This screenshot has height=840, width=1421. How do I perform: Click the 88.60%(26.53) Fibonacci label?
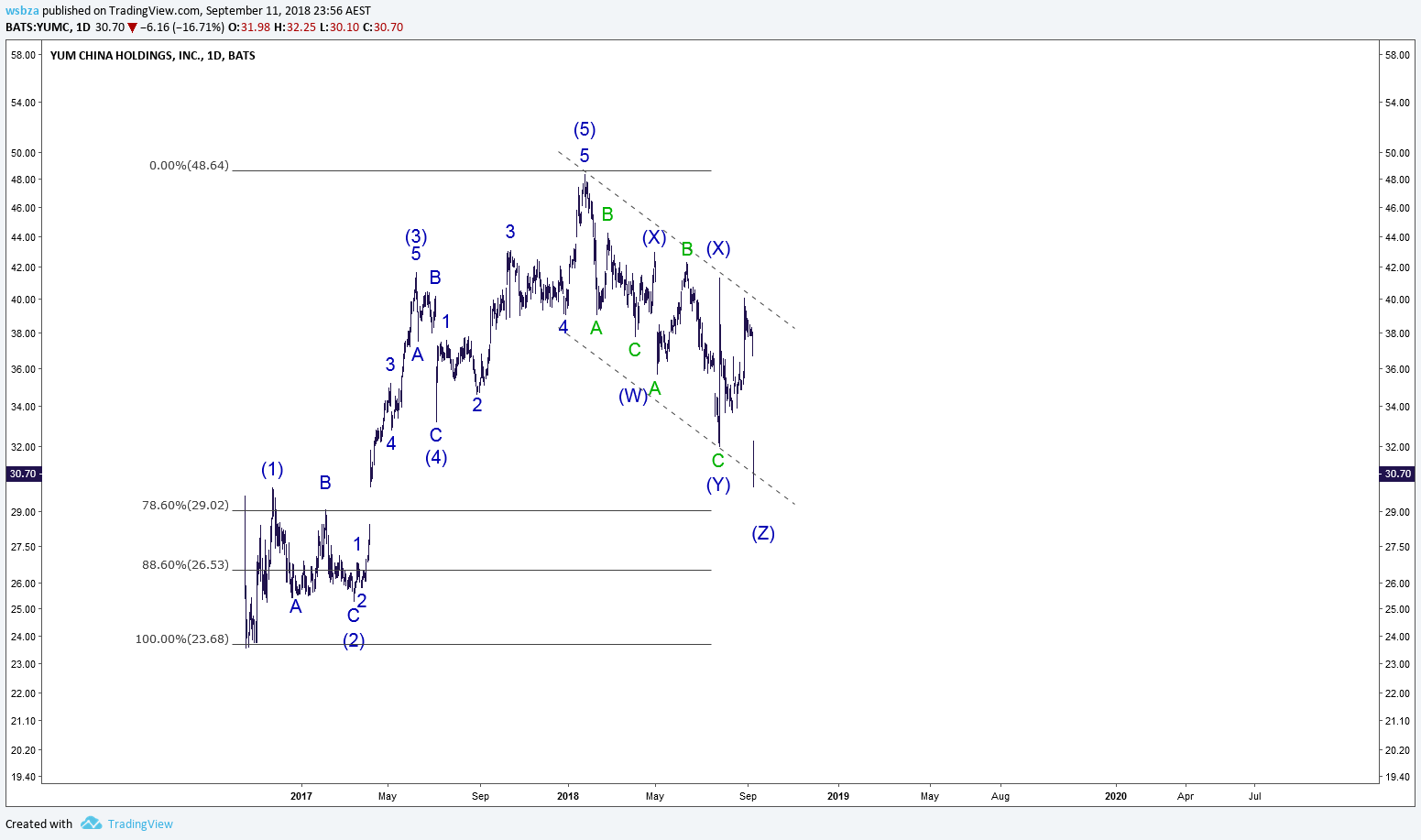pos(185,564)
